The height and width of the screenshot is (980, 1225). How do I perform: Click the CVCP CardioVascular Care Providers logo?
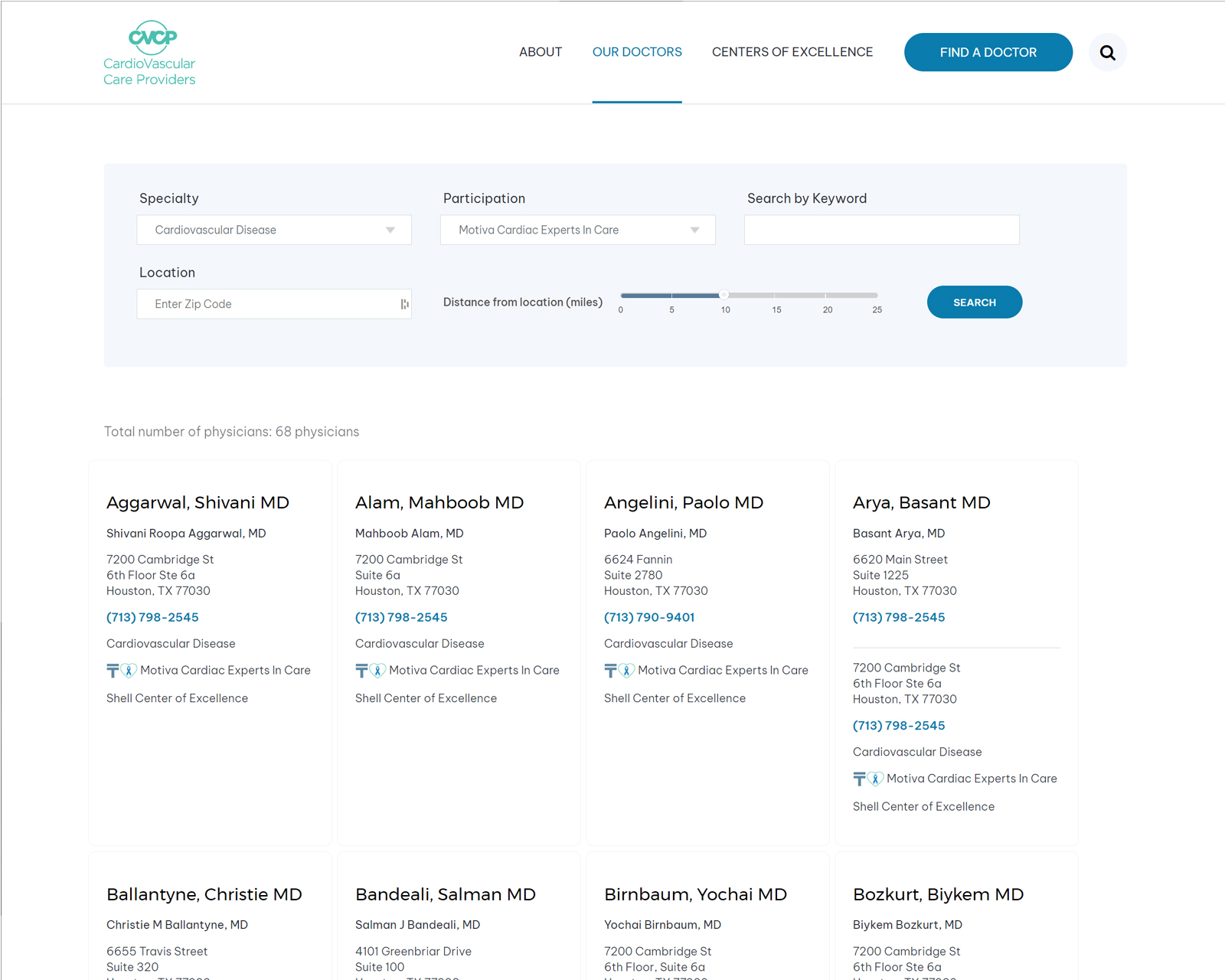[x=150, y=53]
